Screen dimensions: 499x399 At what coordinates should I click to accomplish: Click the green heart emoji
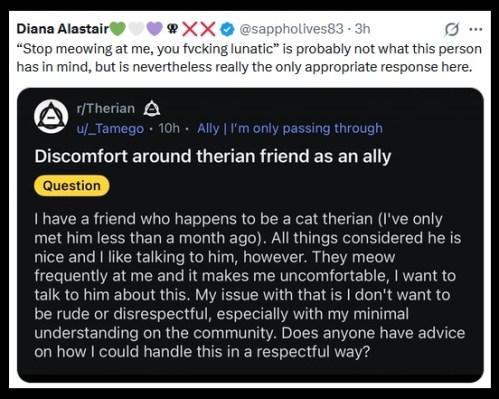click(x=118, y=29)
